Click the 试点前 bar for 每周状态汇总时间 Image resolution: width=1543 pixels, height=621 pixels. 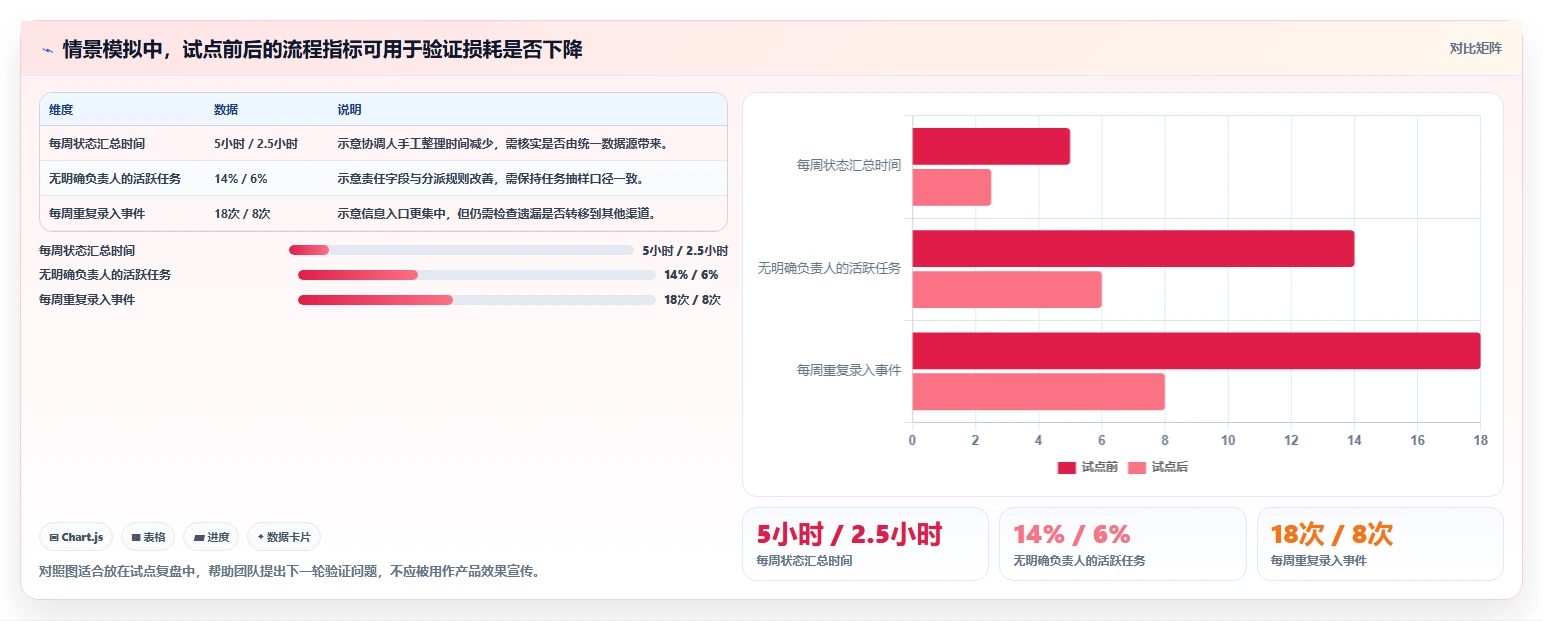click(x=991, y=147)
